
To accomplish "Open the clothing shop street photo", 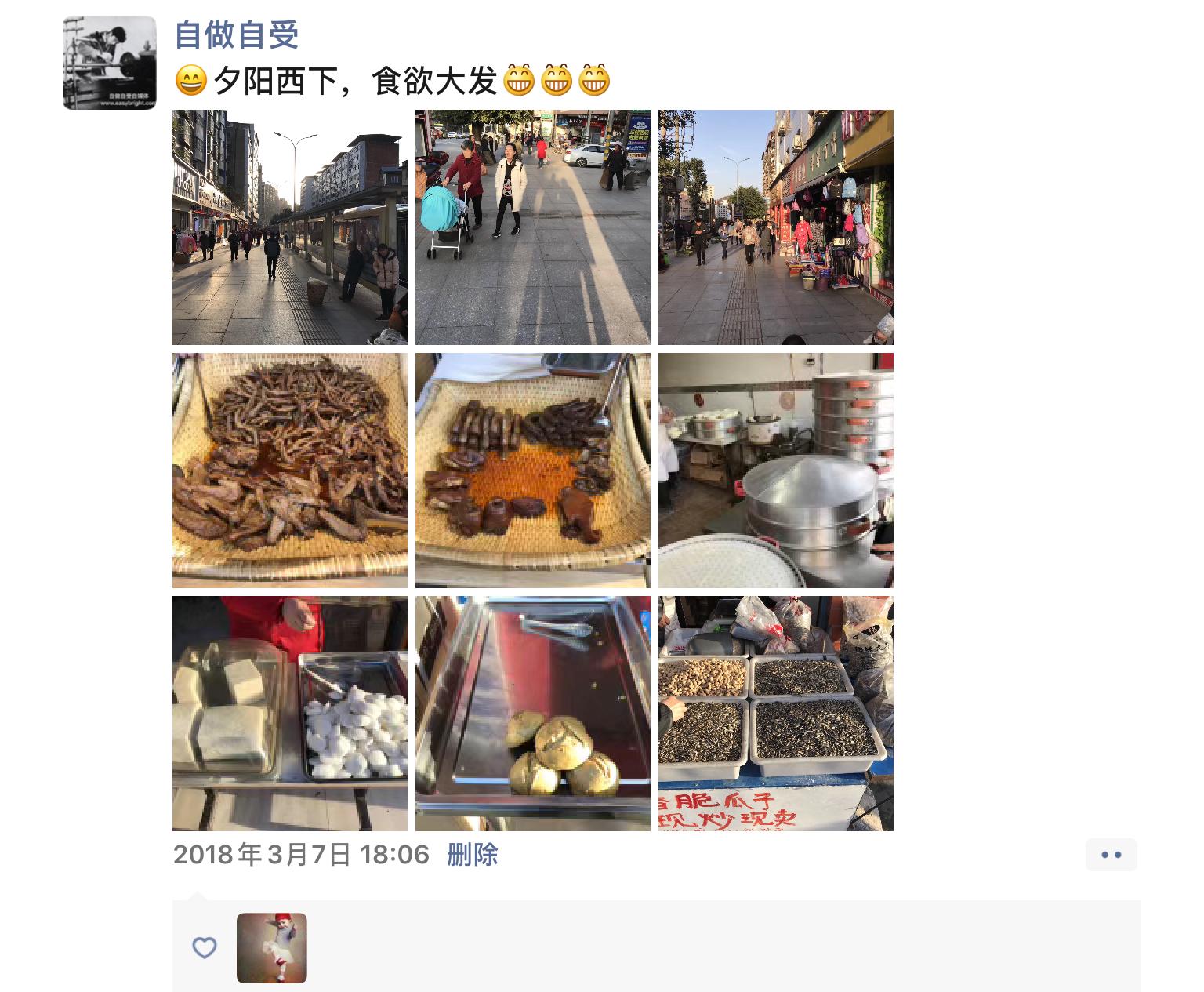I will pos(776,227).
